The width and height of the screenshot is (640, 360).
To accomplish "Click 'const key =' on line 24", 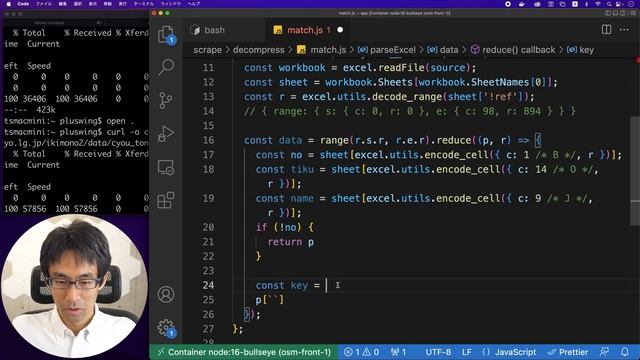I will click(288, 285).
